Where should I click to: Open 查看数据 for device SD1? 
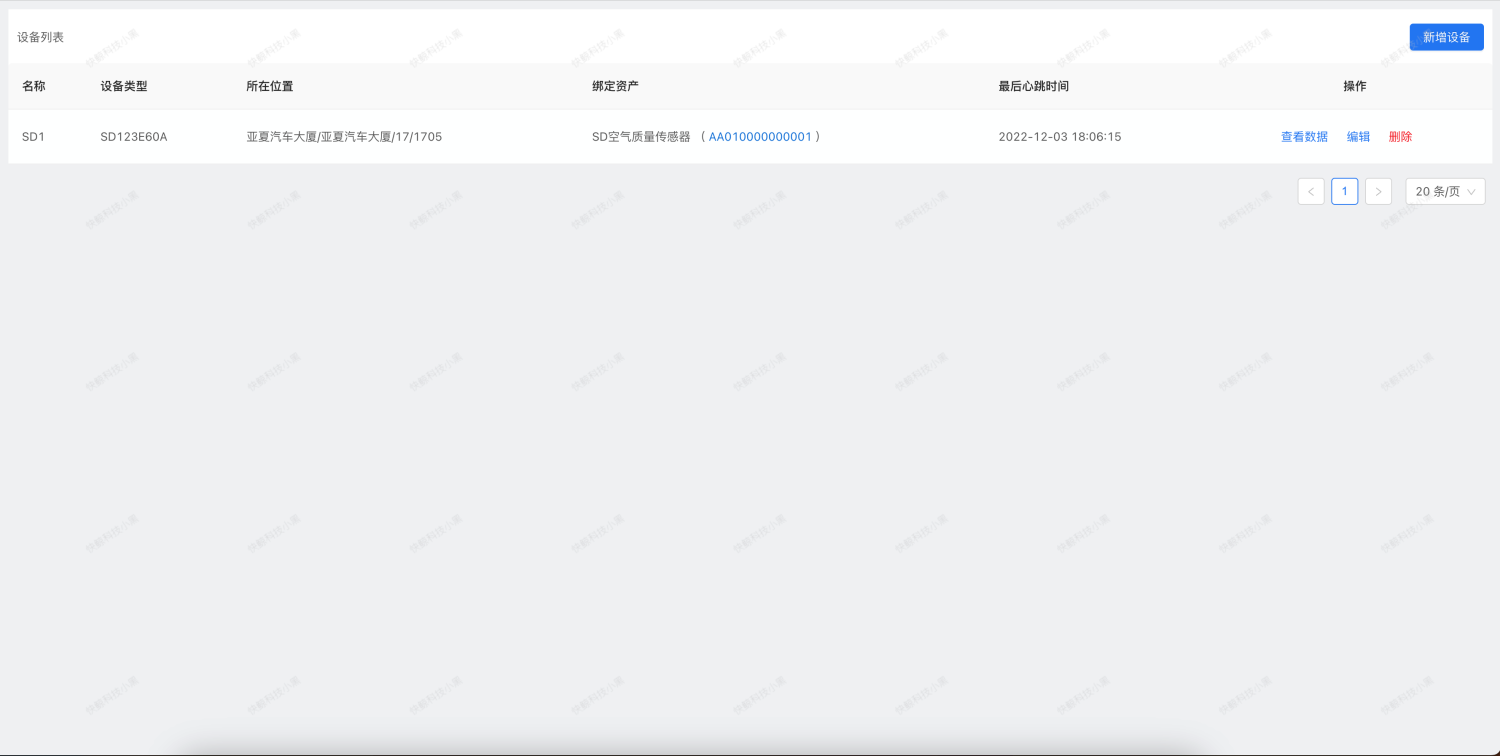(x=1304, y=137)
